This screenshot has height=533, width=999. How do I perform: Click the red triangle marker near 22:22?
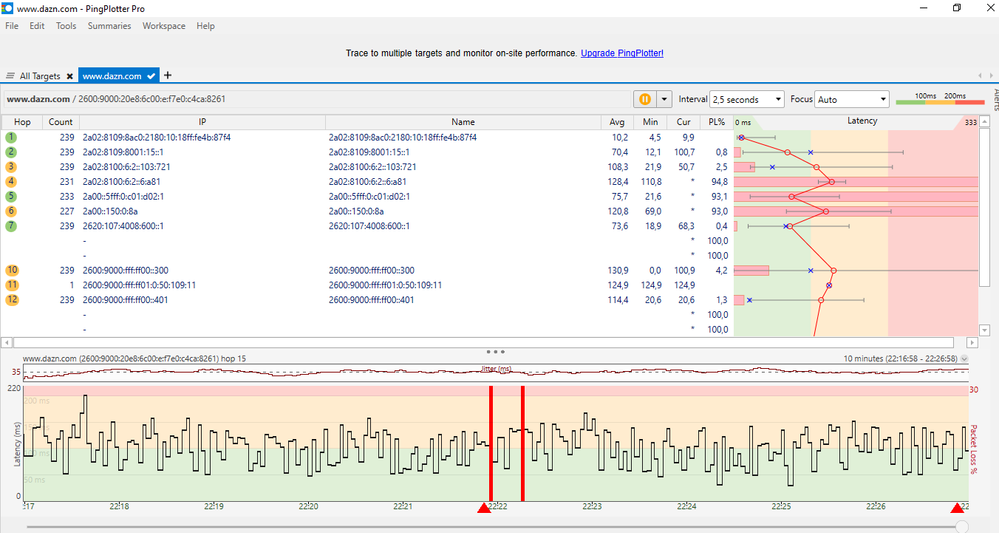[484, 507]
